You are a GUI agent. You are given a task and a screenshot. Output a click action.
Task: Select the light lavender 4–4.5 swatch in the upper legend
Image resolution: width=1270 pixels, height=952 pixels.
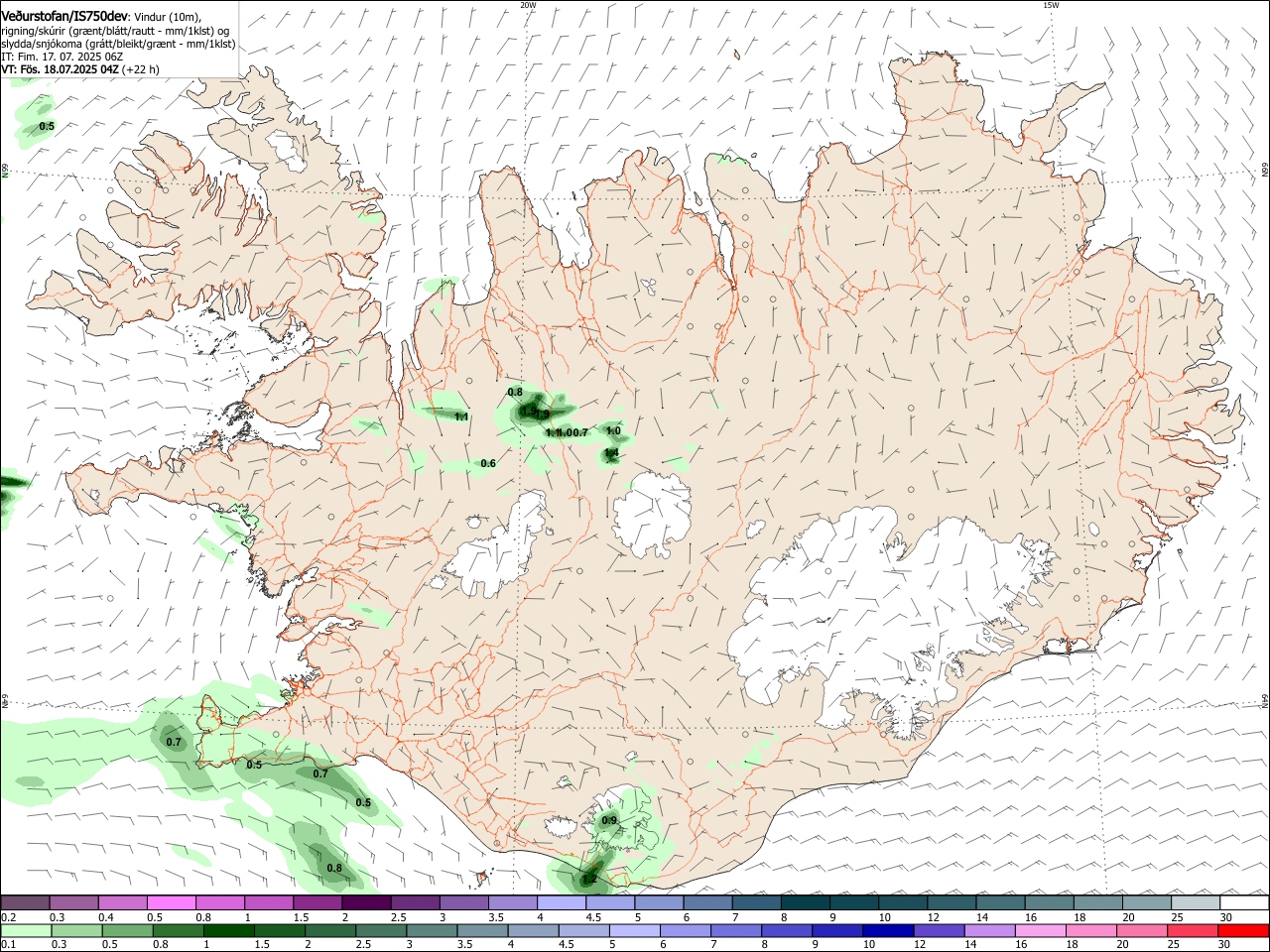coord(562,902)
